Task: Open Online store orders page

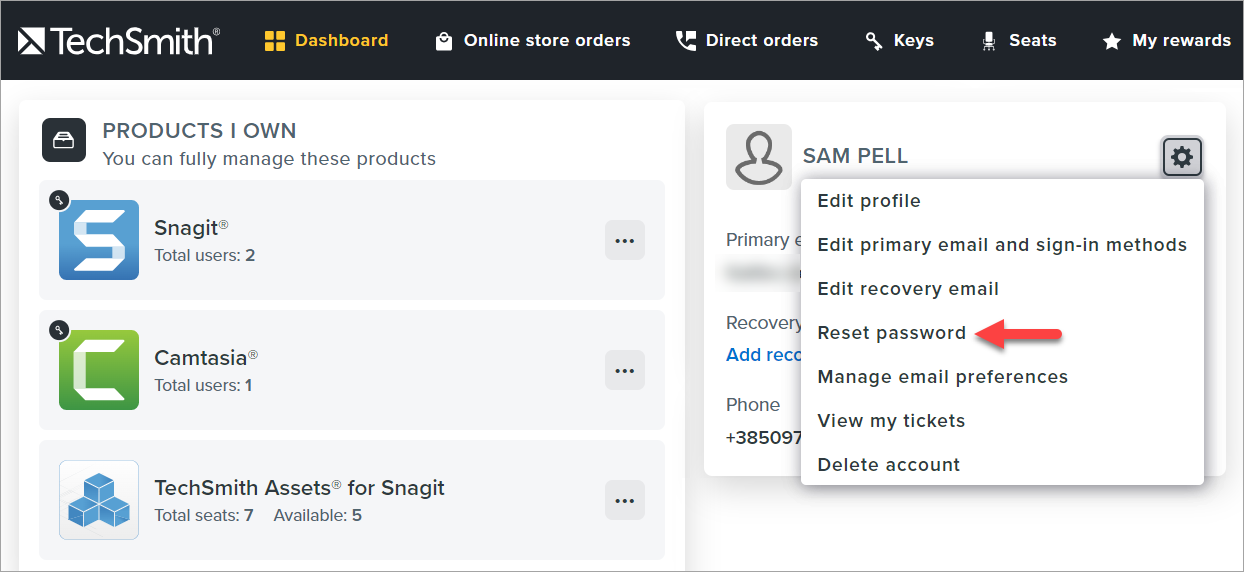Action: (x=533, y=41)
